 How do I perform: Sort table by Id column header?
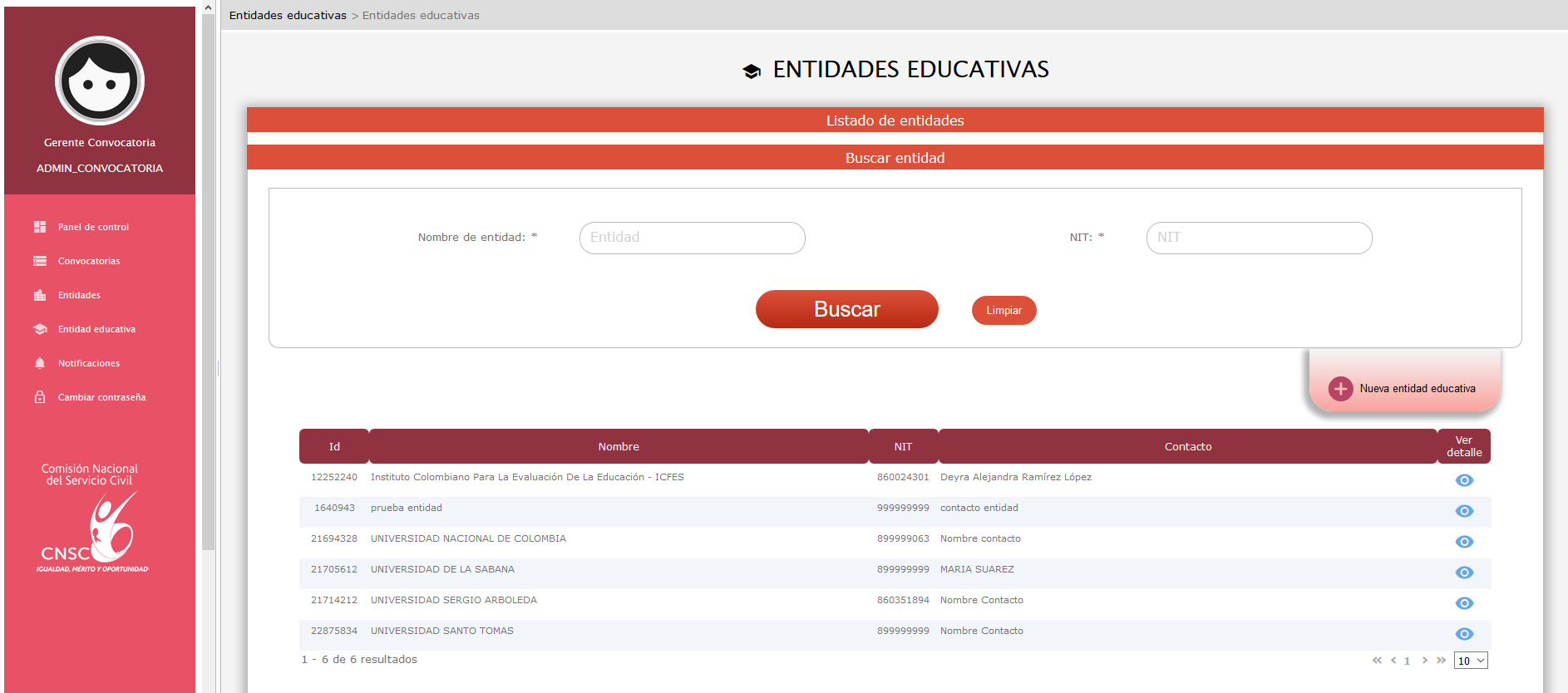pyautogui.click(x=334, y=446)
